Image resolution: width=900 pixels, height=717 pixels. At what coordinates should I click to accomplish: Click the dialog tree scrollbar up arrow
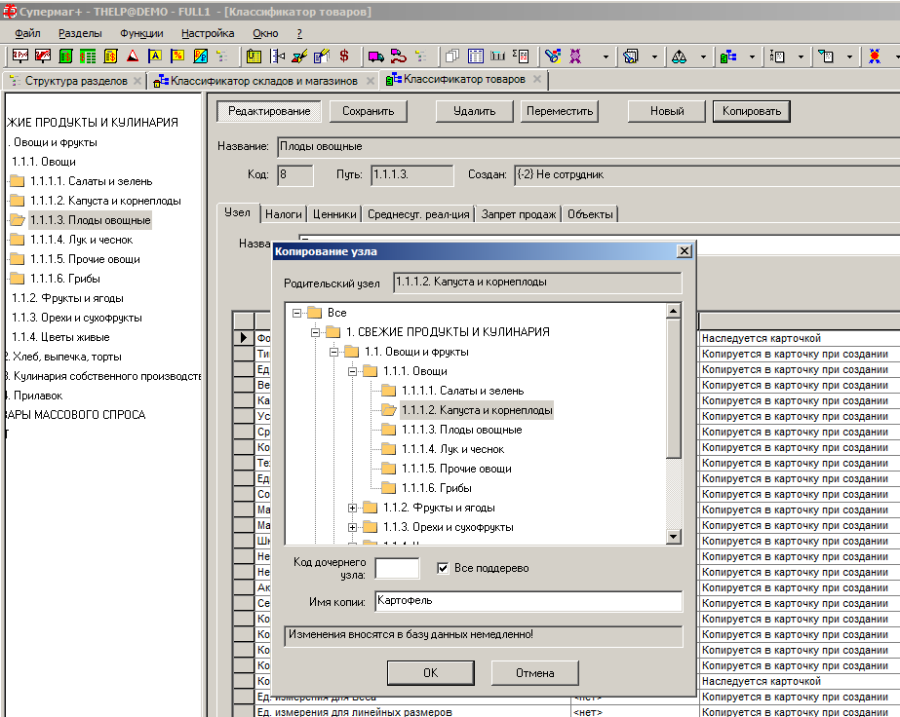coord(673,311)
